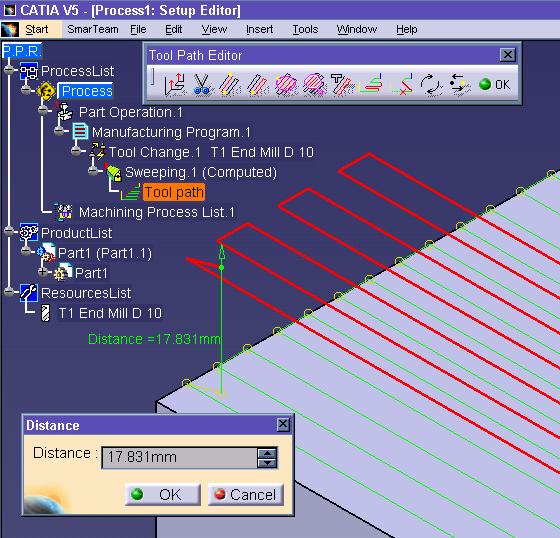Viewport: 560px width, 538px height.
Task: Click the tool path translation icon with red arrows
Action: [174, 84]
